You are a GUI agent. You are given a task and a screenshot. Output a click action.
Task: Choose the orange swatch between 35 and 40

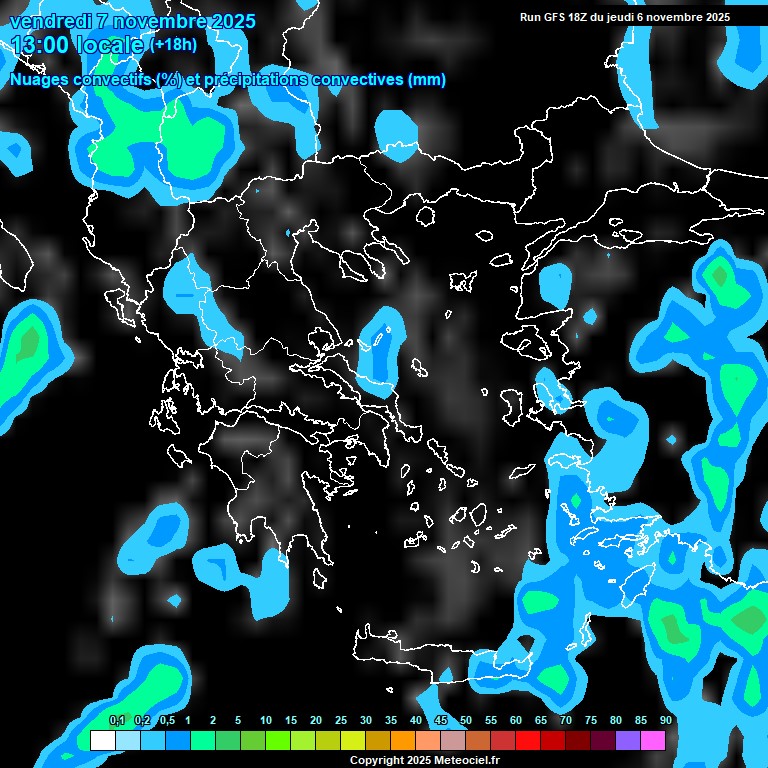(x=403, y=740)
